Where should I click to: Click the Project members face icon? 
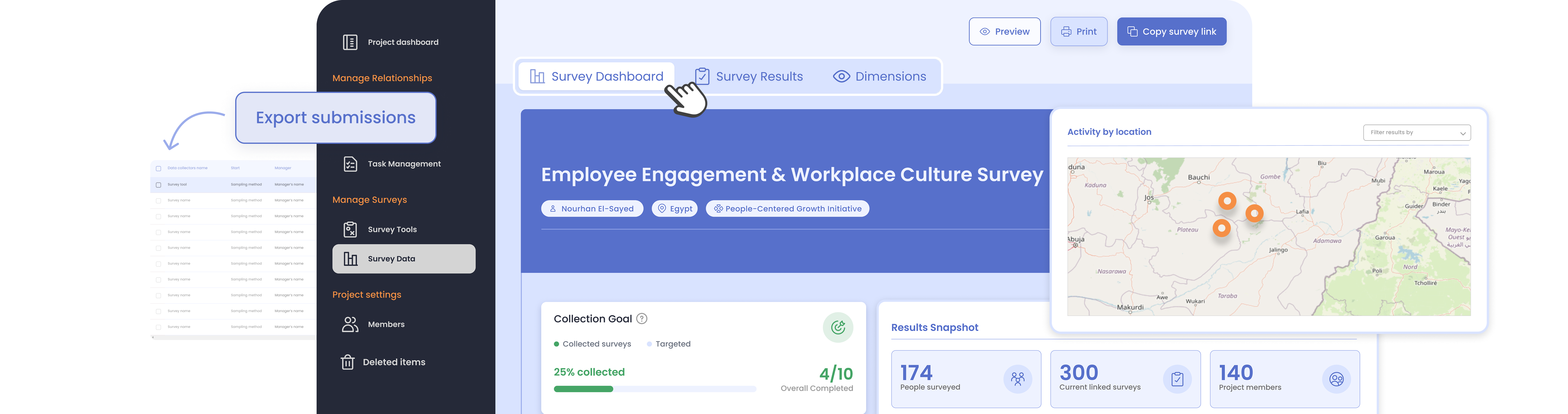[1336, 379]
